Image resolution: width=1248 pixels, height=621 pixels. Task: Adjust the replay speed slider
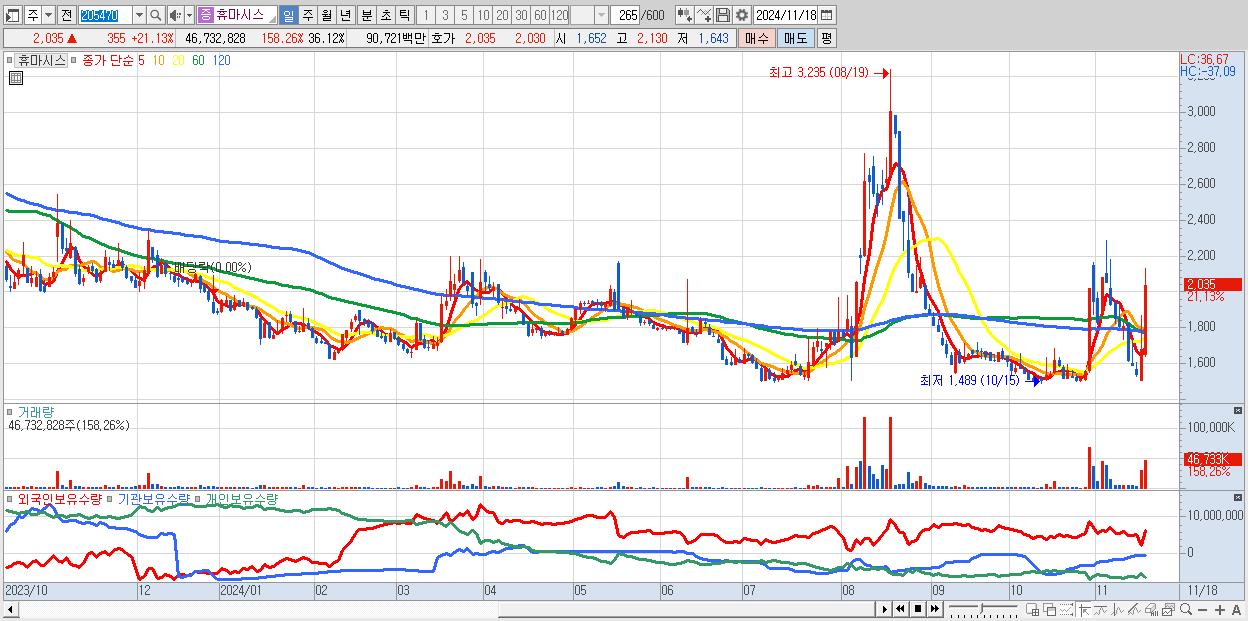(983, 609)
